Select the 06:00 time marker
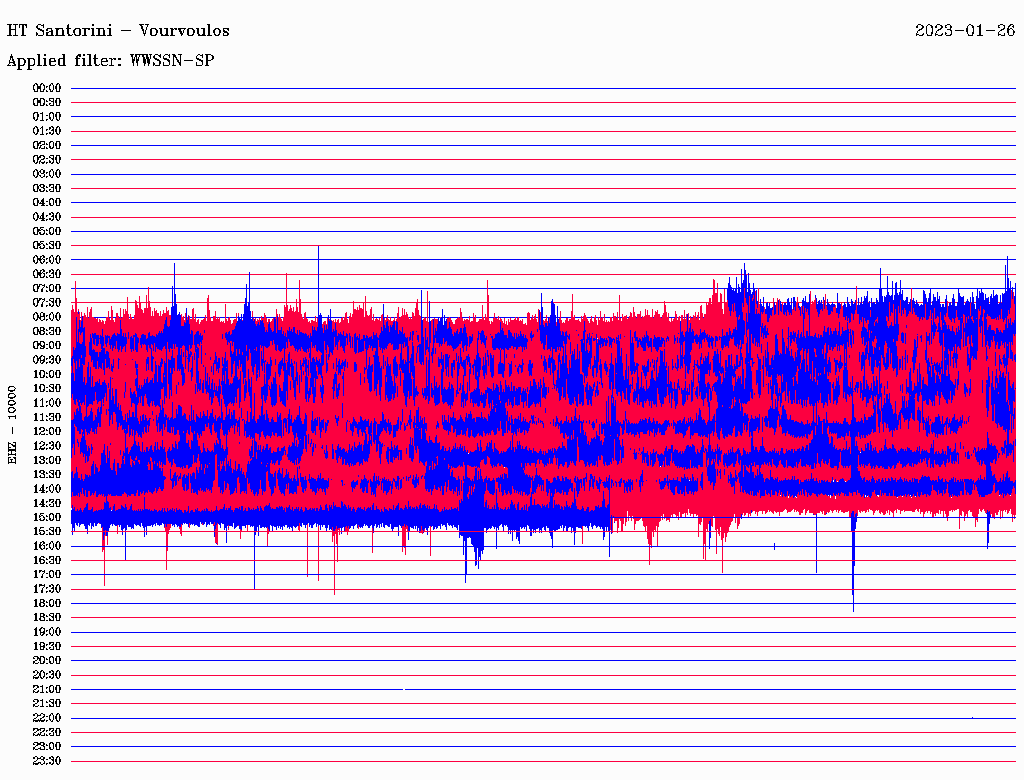Screen dimensions: 1024x780 click(x=47, y=260)
